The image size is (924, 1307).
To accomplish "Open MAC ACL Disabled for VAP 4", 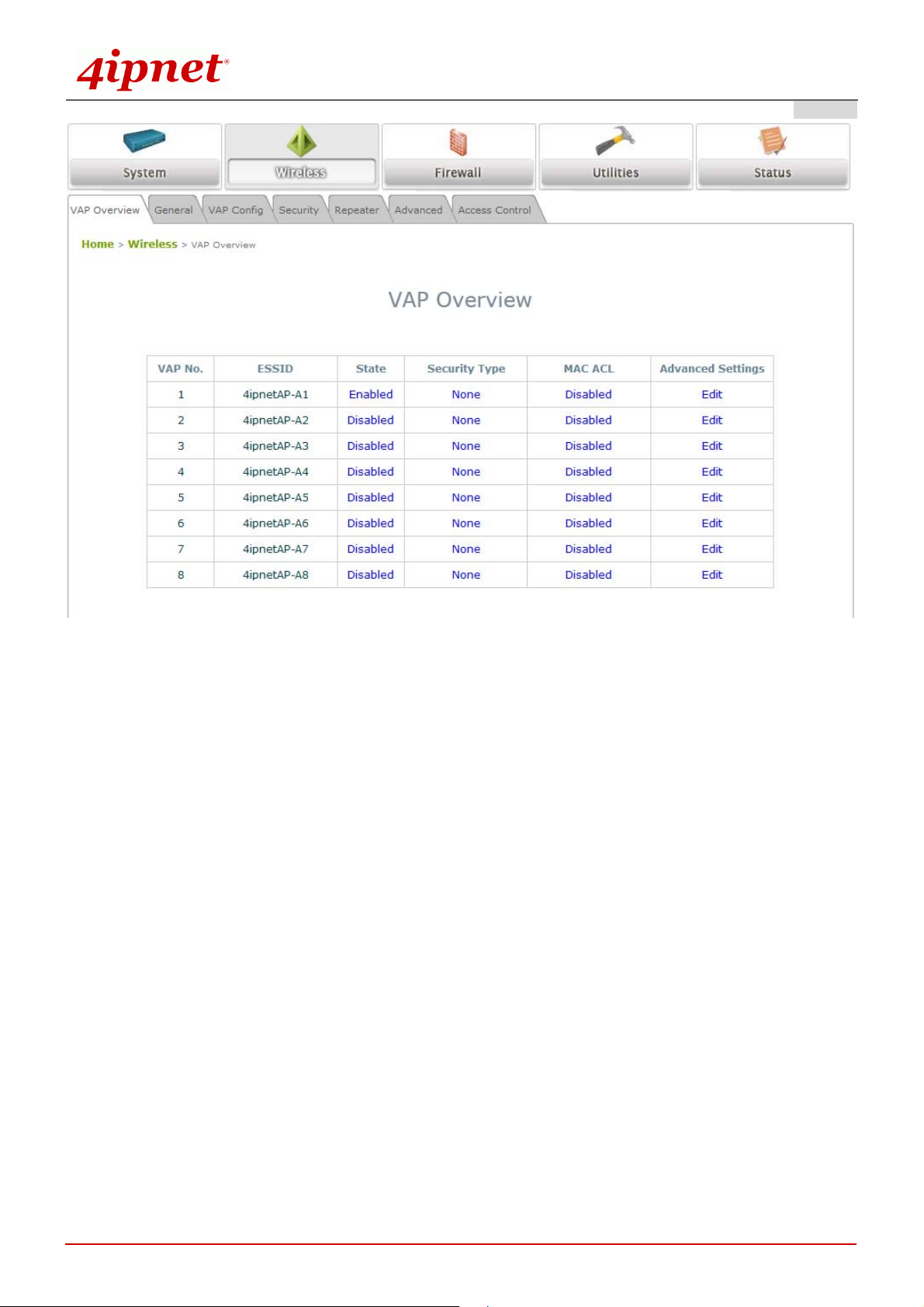I will click(x=589, y=472).
